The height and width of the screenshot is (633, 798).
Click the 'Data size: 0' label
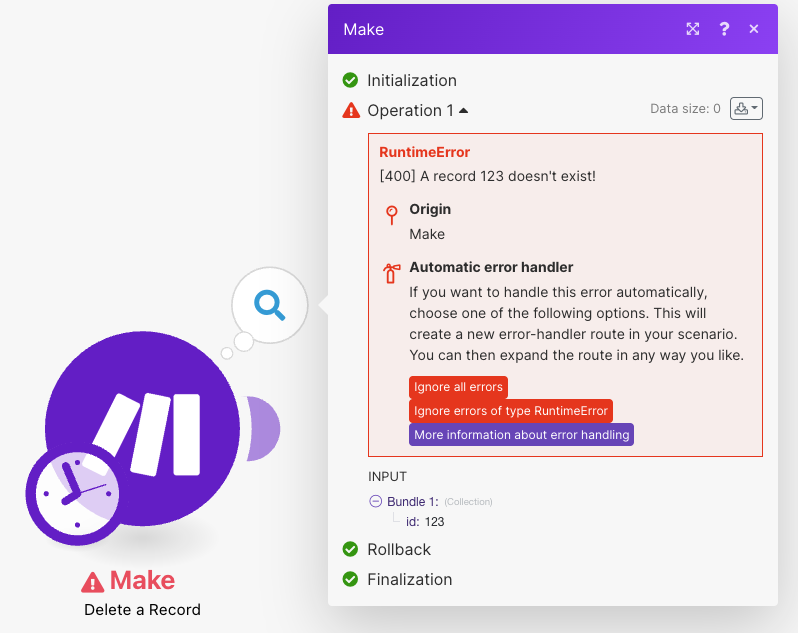click(x=685, y=108)
